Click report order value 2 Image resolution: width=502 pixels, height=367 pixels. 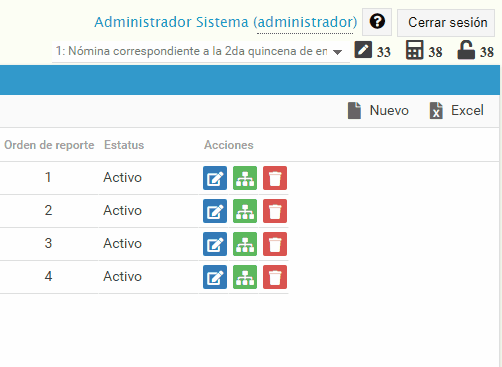48,210
